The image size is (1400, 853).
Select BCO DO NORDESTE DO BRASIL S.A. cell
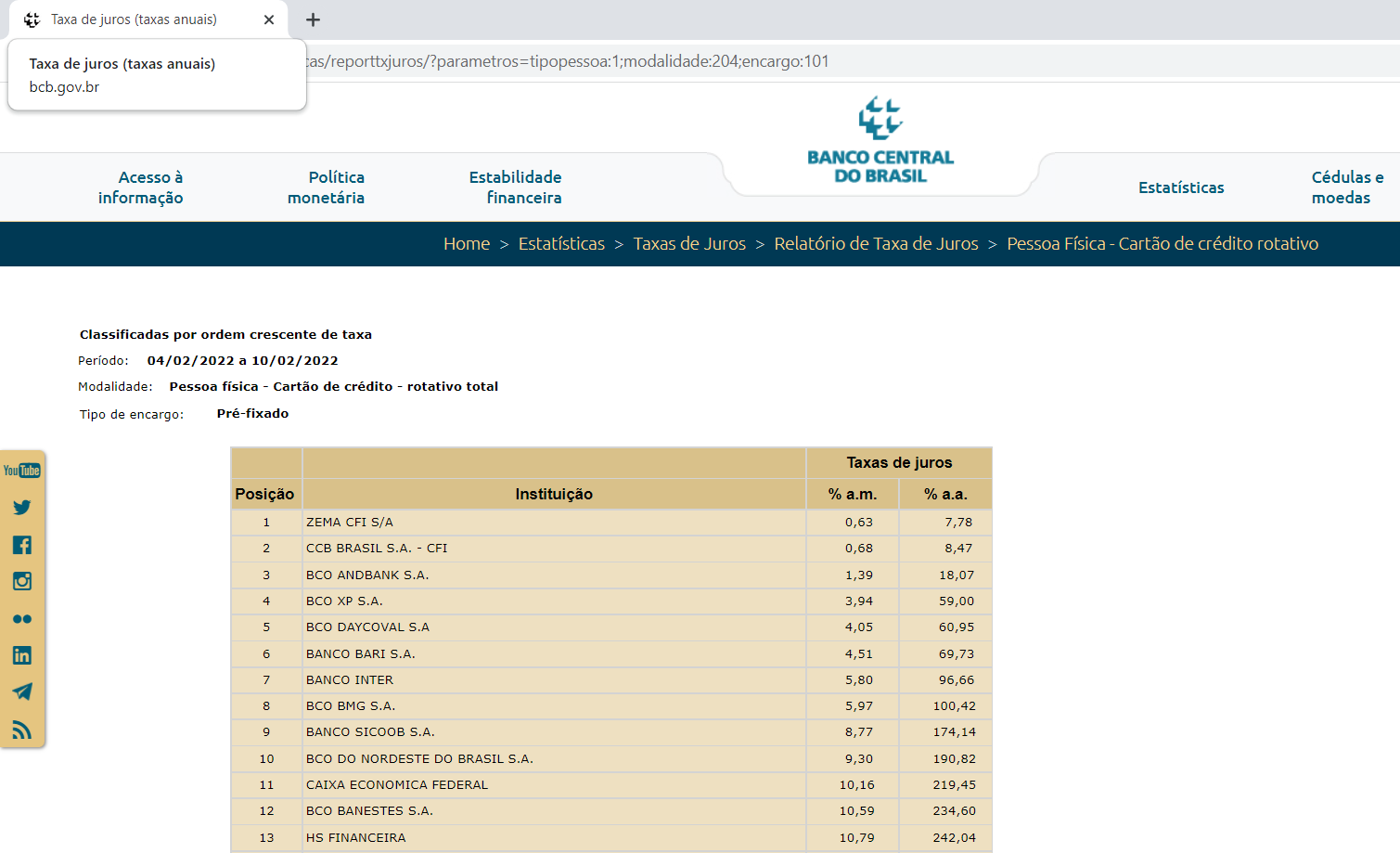click(554, 759)
